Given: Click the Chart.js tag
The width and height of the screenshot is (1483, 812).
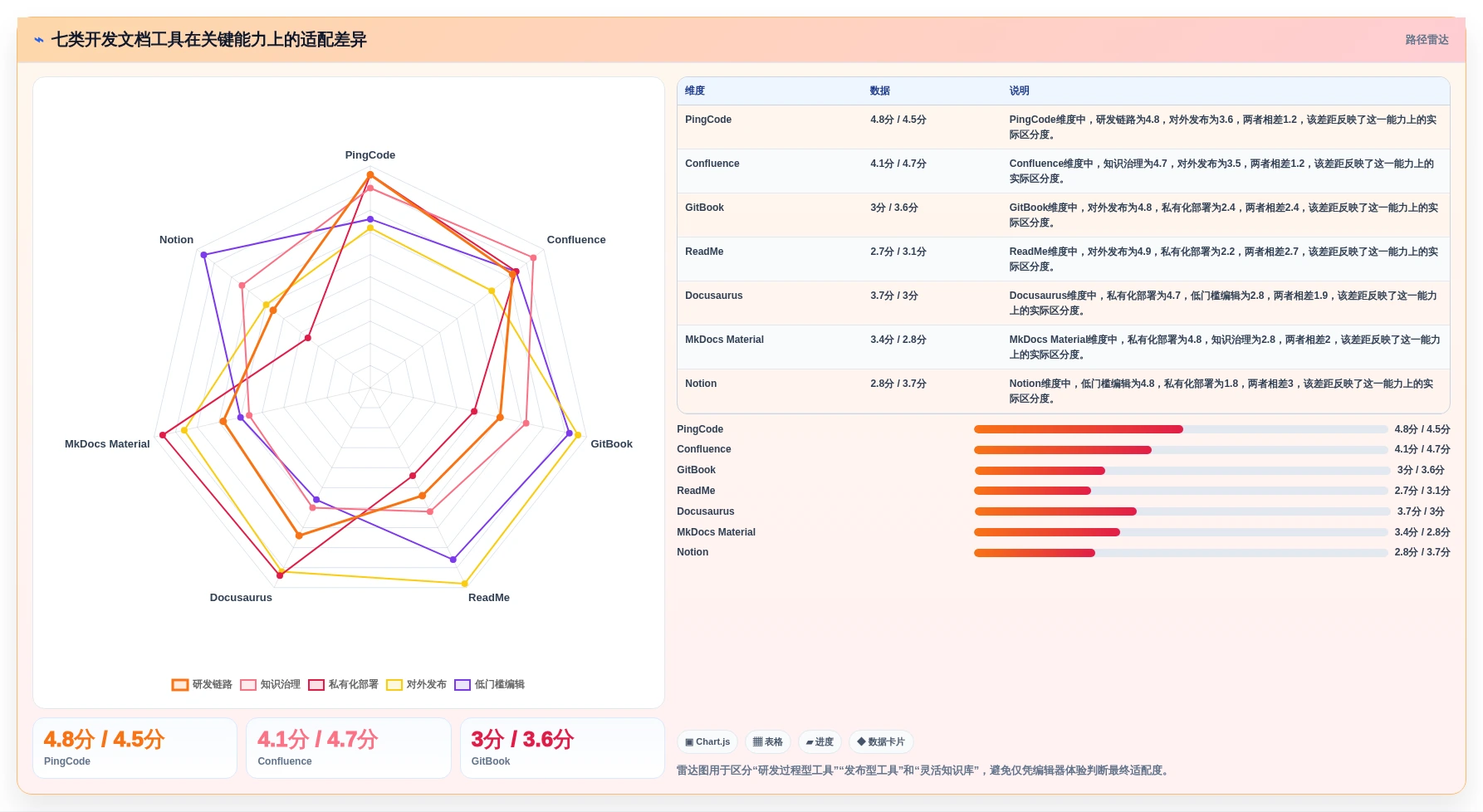Looking at the screenshot, I should tap(707, 742).
